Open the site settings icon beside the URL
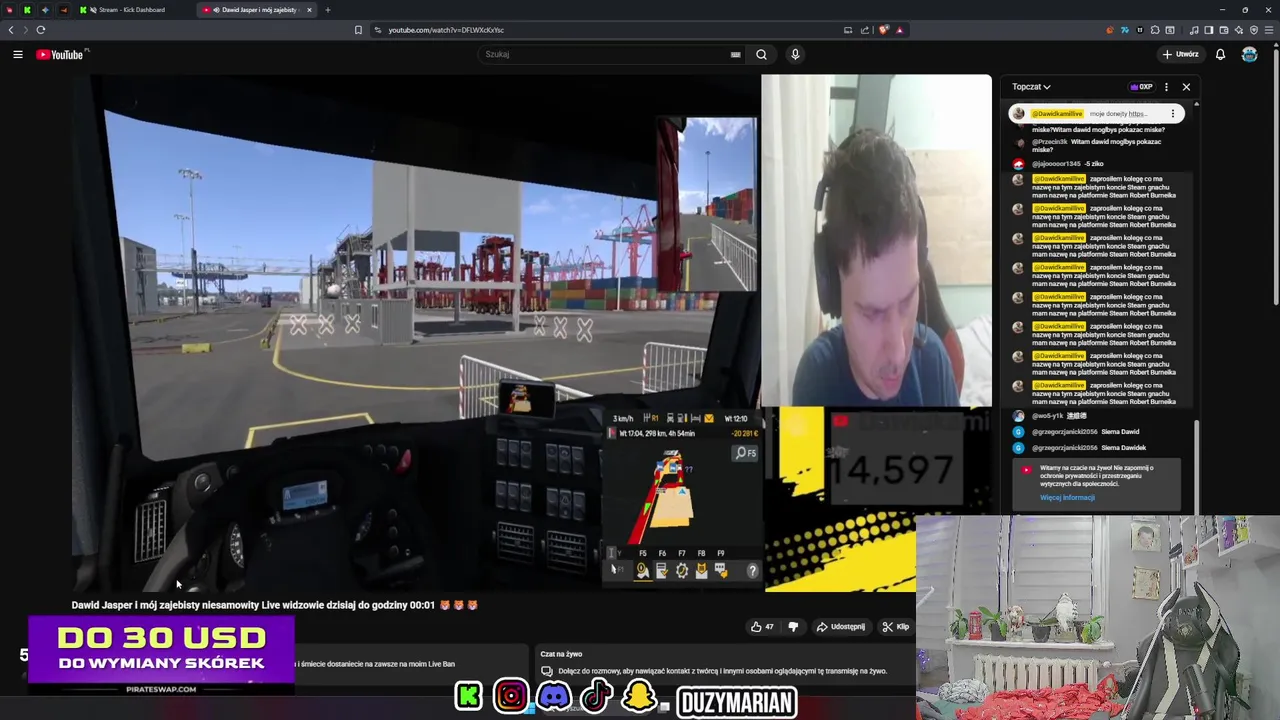The image size is (1280, 720). 377,30
